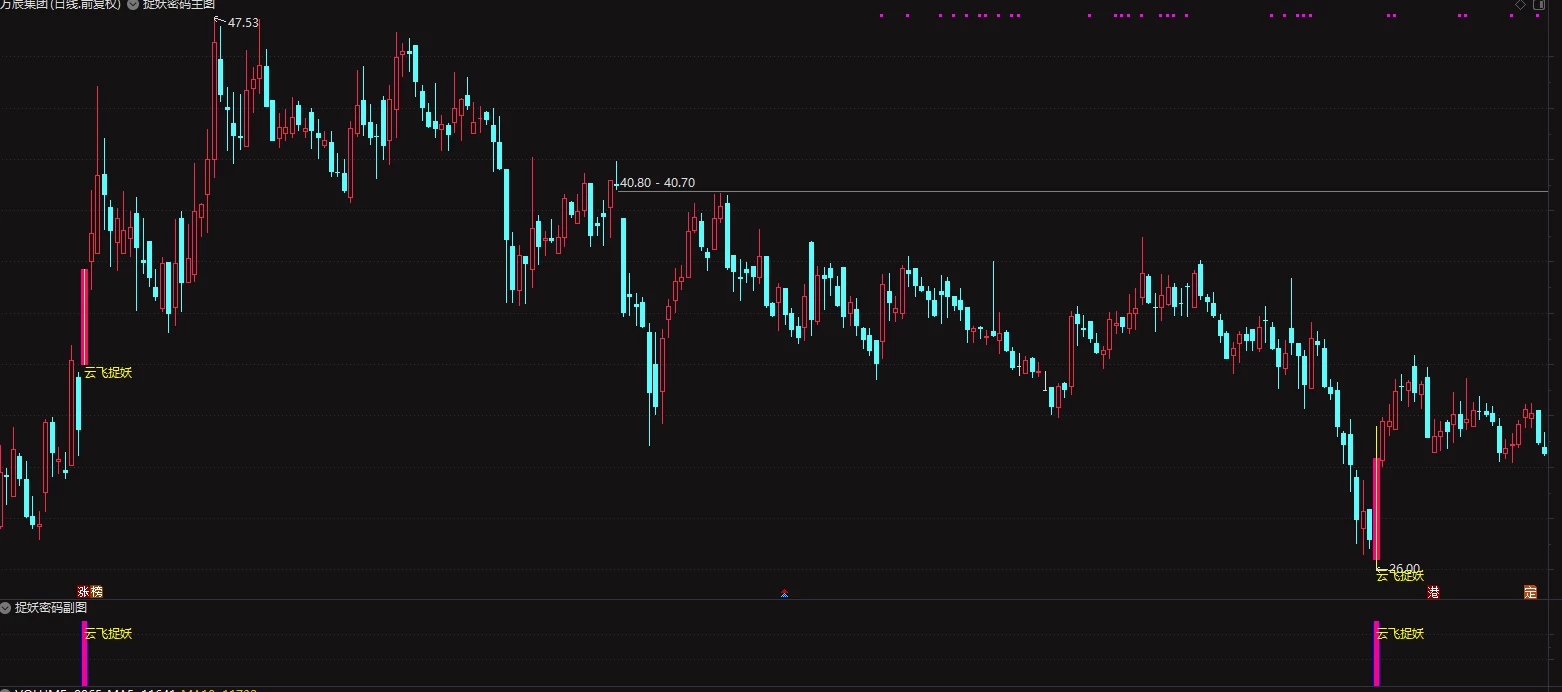This screenshot has height=692, width=1562.
Task: Open the red-blue arrow marker on time axis
Action: pyautogui.click(x=785, y=593)
